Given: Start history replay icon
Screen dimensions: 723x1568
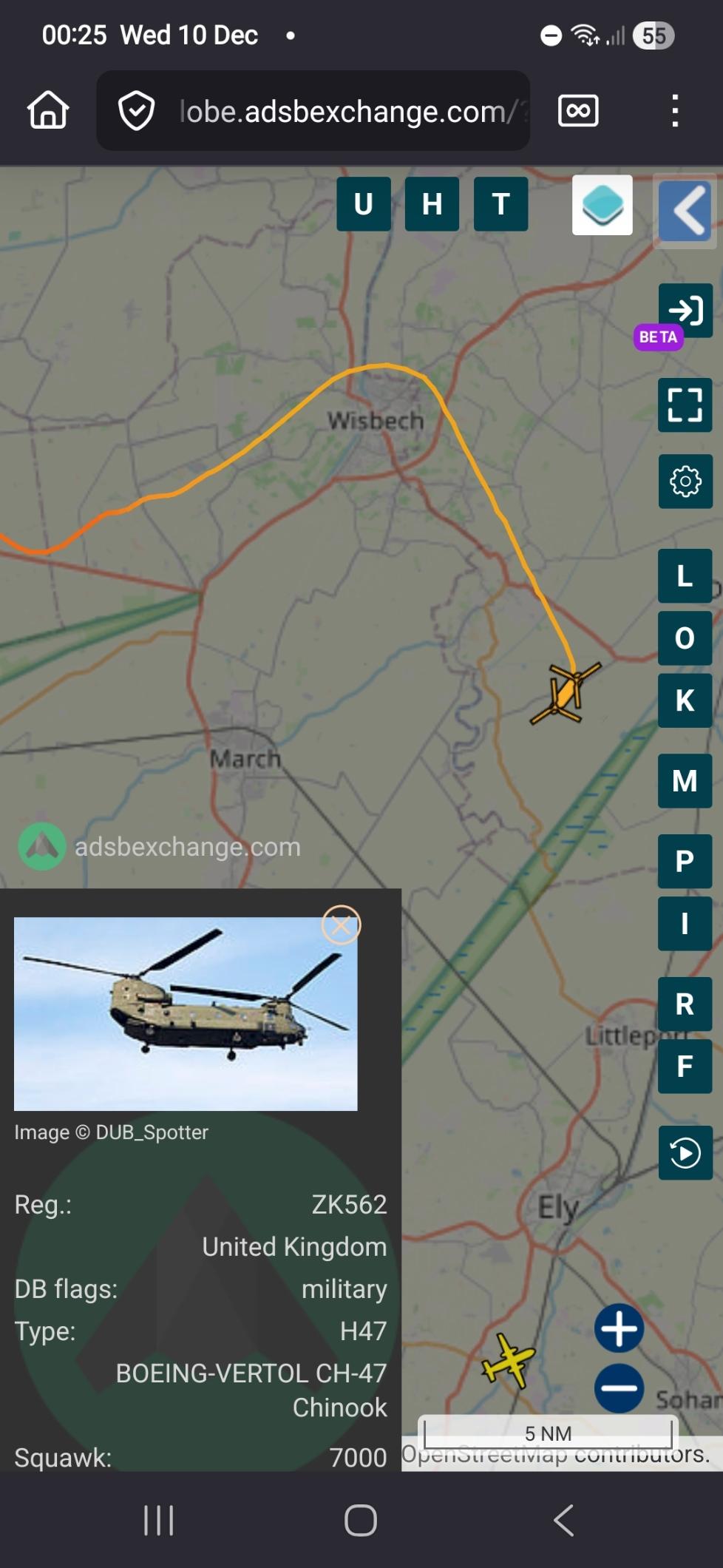Looking at the screenshot, I should (x=685, y=1152).
